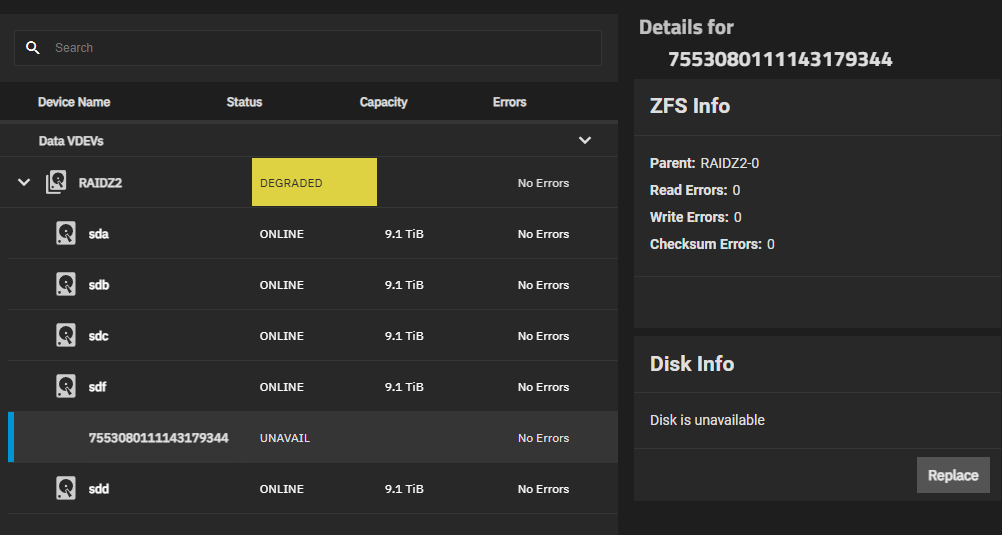Click the Capacity column header

click(x=383, y=102)
